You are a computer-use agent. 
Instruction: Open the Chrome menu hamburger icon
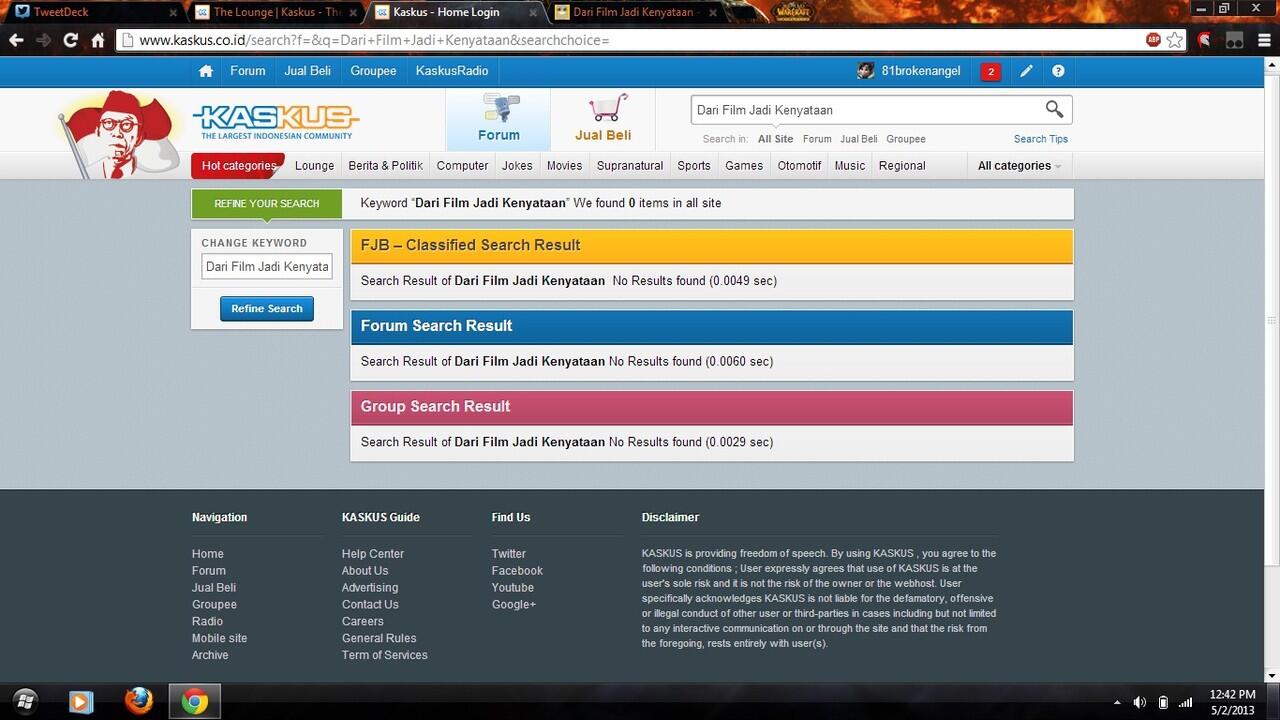[1263, 40]
